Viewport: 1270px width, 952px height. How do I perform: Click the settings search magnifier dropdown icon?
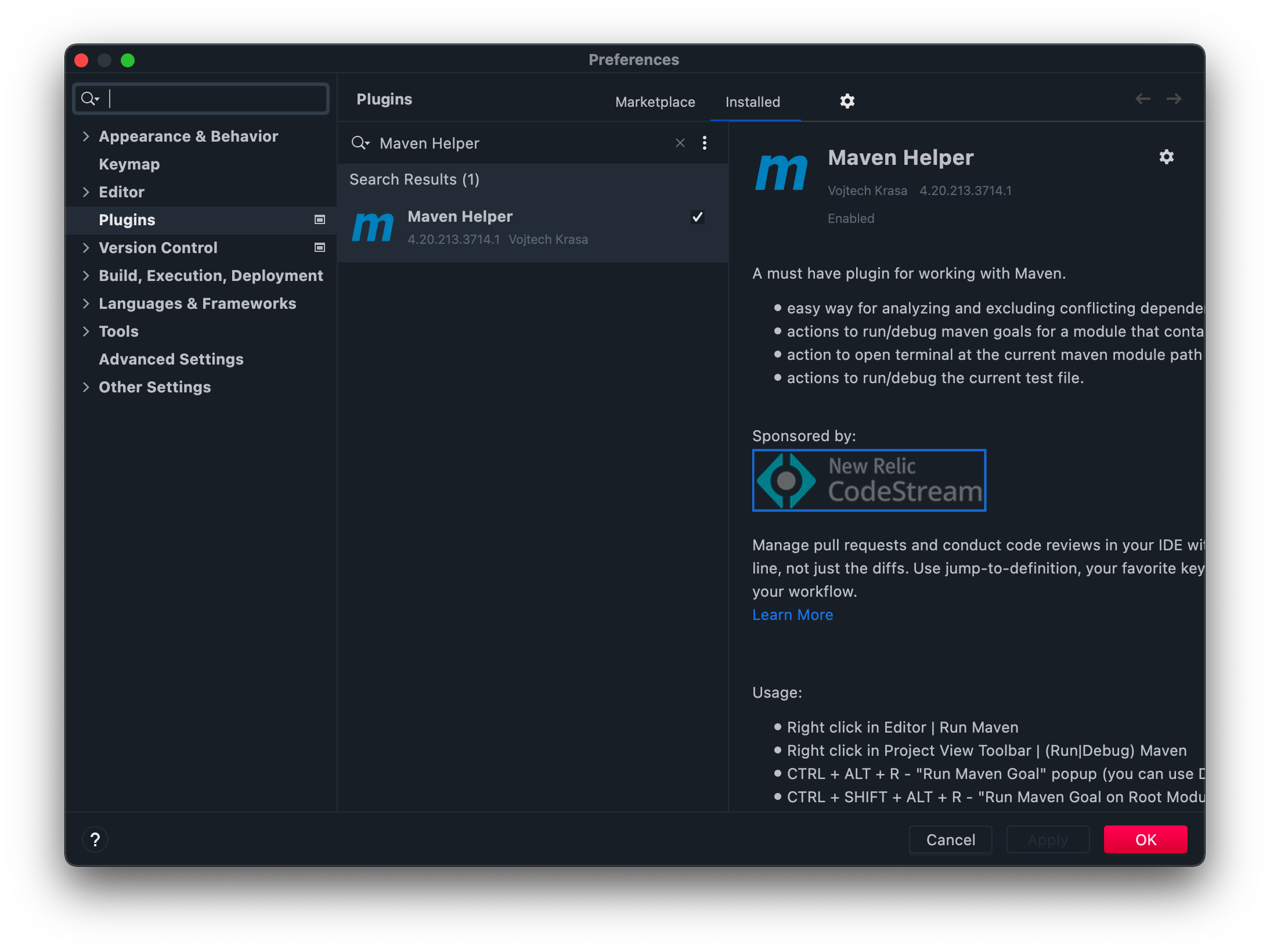pos(90,99)
